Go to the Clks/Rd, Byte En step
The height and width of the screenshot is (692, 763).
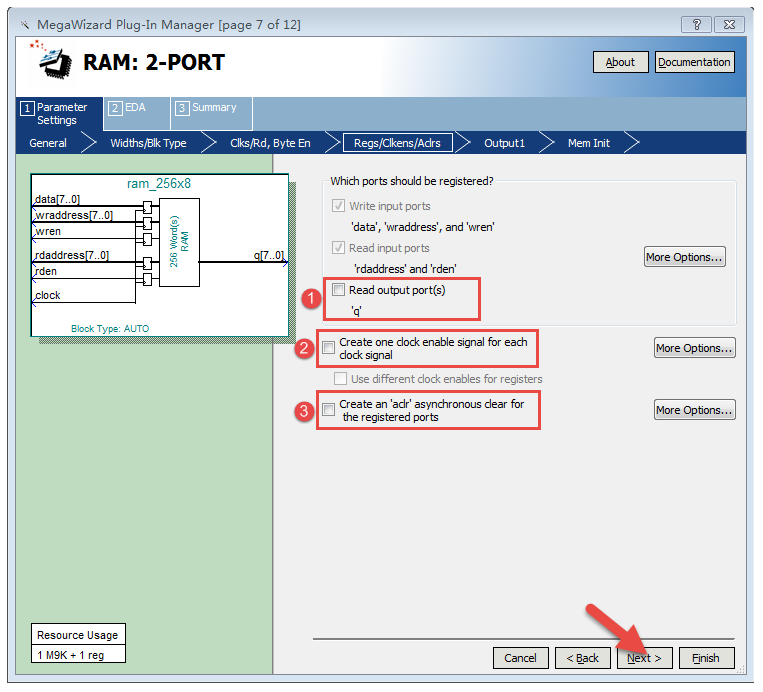pos(270,143)
